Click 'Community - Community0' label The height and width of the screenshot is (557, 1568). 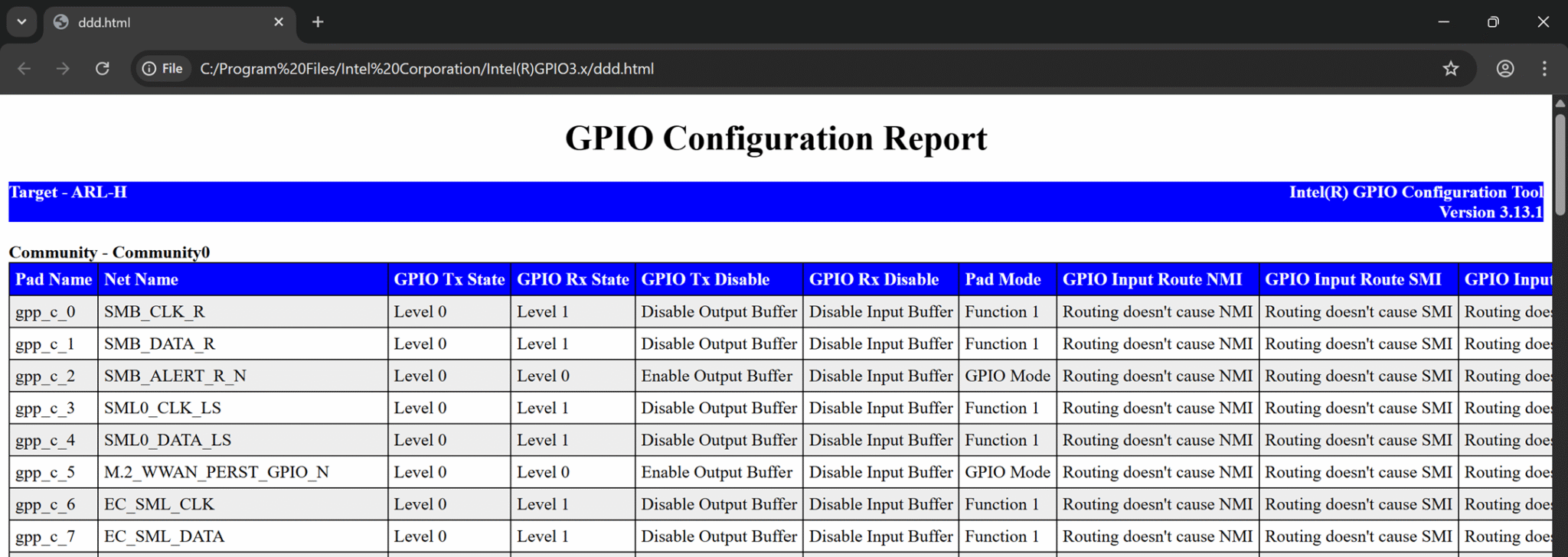(109, 252)
